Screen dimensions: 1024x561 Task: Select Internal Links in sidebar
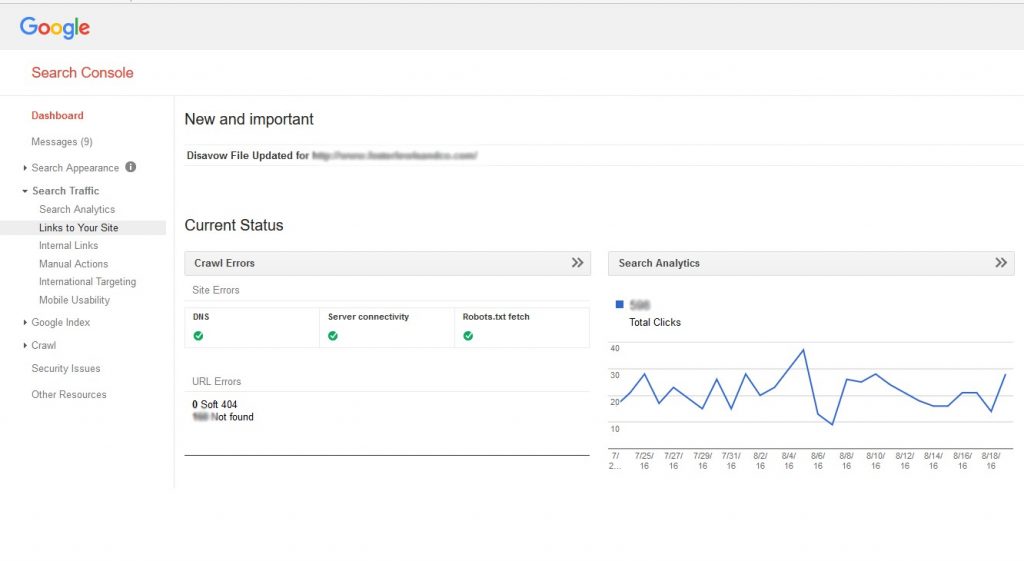69,246
